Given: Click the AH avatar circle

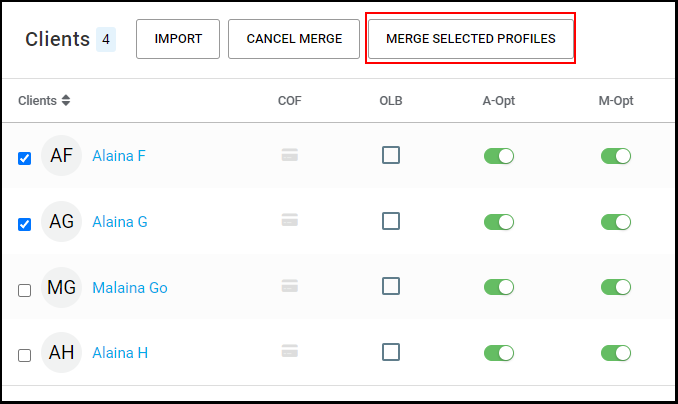Looking at the screenshot, I should tap(61, 353).
